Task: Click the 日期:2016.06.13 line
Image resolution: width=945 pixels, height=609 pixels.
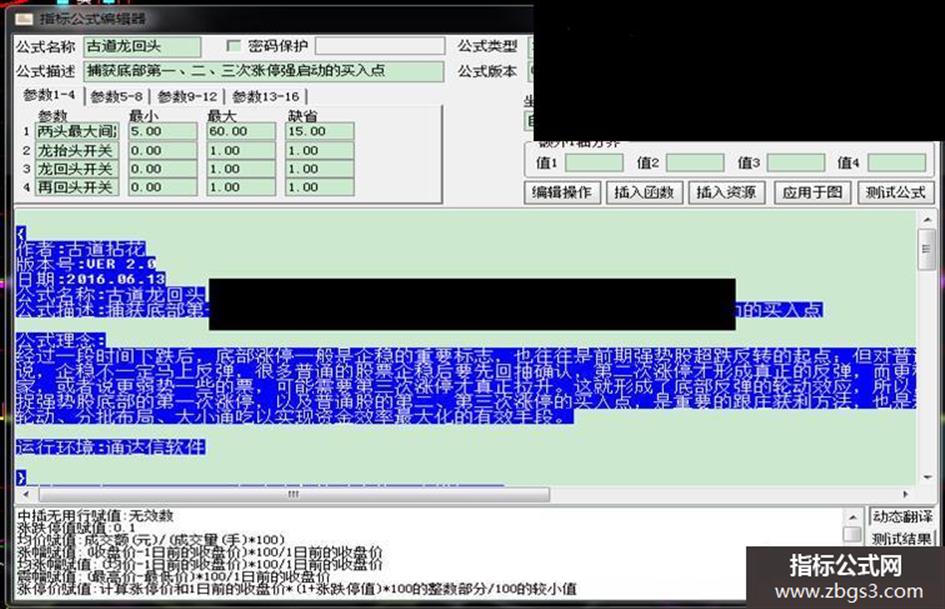Action: click(x=90, y=279)
